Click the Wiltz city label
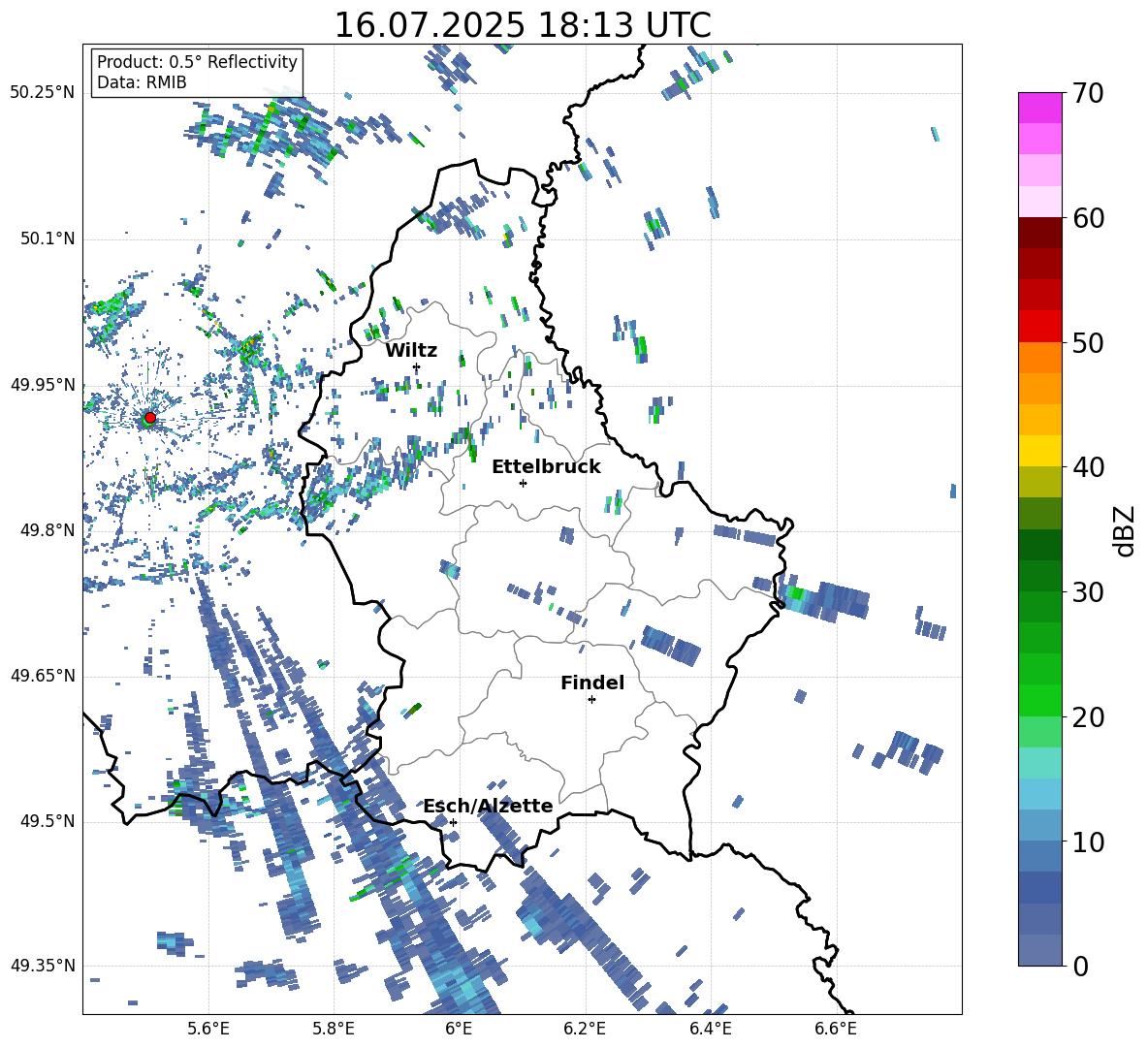The image size is (1148, 1048). point(411,350)
